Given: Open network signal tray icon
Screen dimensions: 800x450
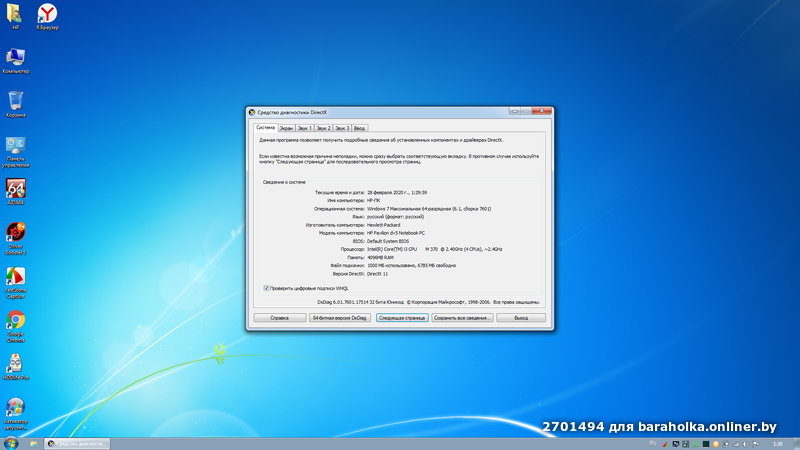Looking at the screenshot, I should (736, 444).
